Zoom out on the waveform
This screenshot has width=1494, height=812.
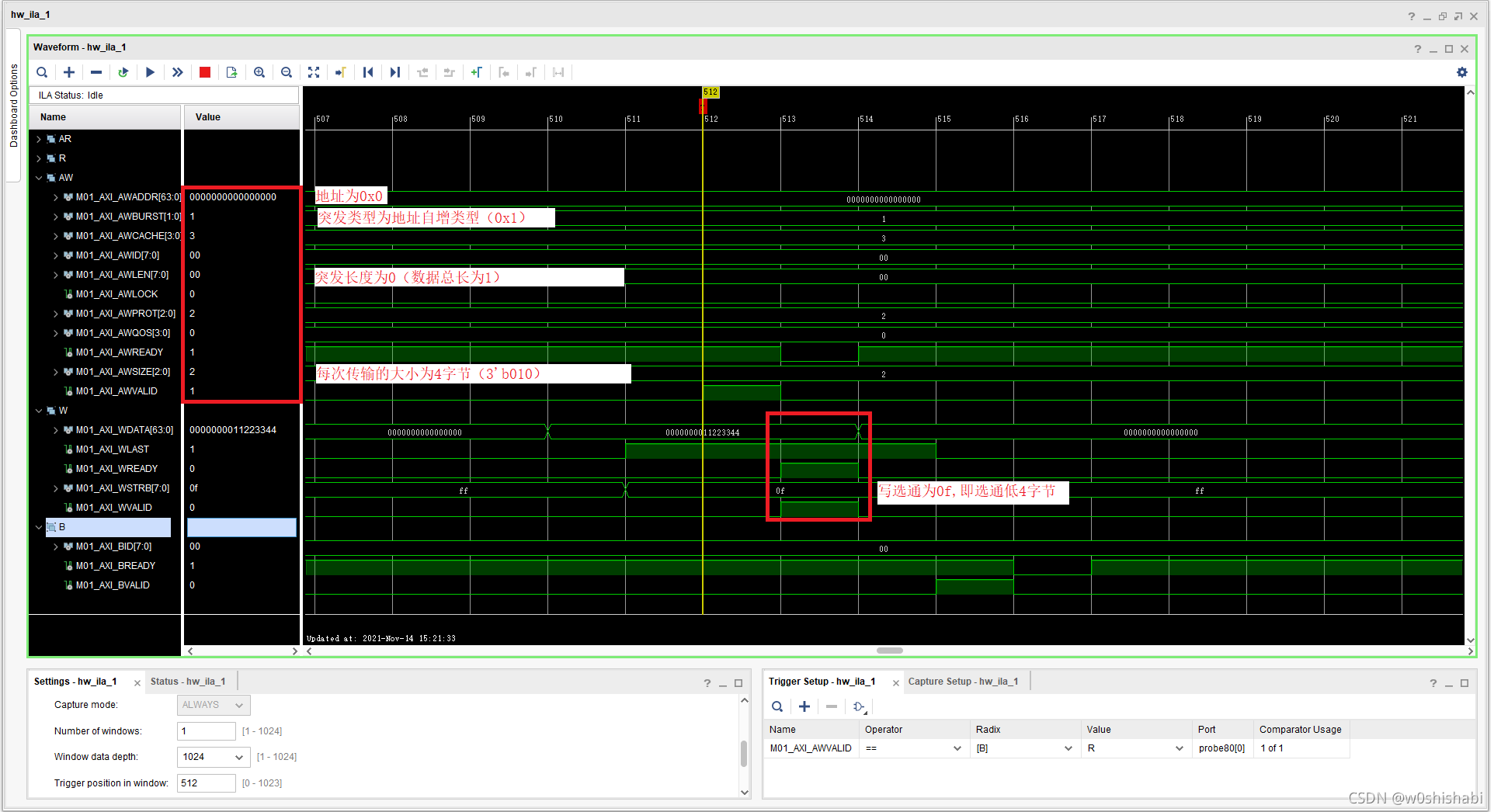point(287,72)
